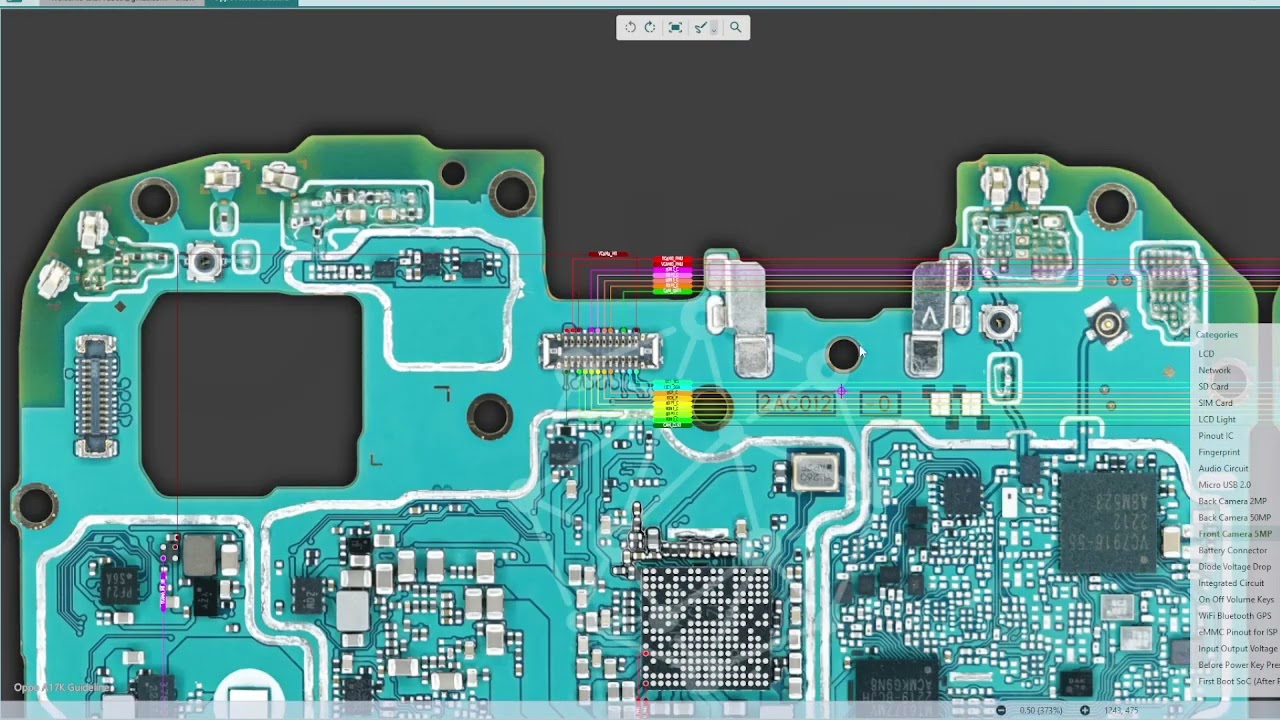Fit the board to screen

pyautogui.click(x=675, y=28)
